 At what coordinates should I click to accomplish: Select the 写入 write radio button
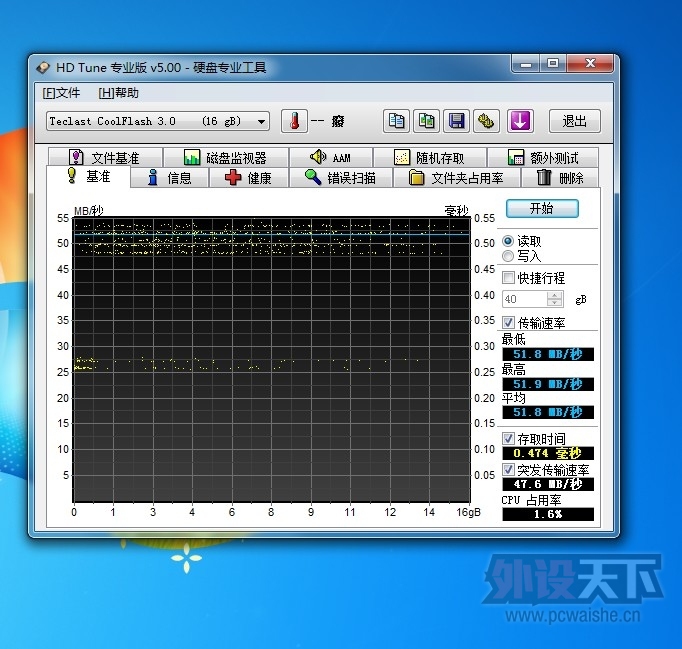[x=508, y=256]
